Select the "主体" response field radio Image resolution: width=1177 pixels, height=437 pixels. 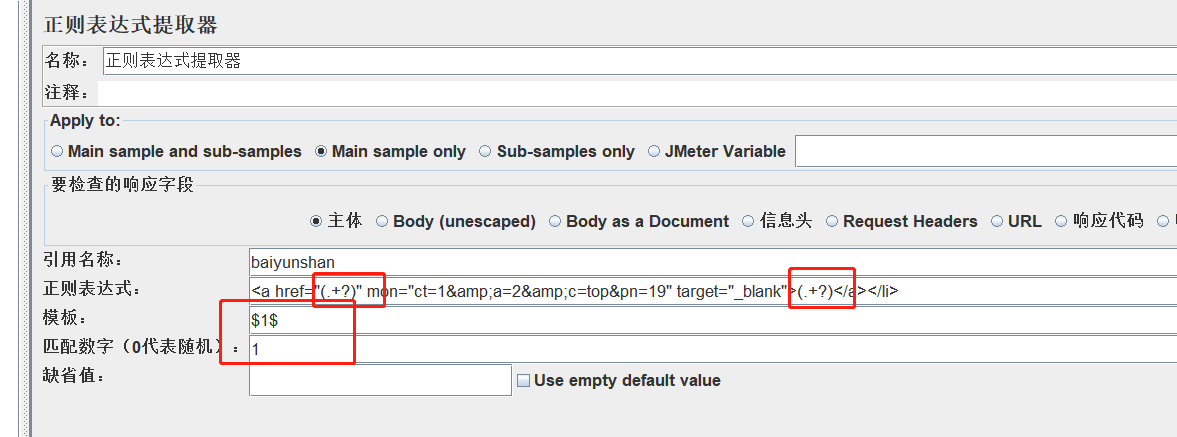click(x=316, y=221)
